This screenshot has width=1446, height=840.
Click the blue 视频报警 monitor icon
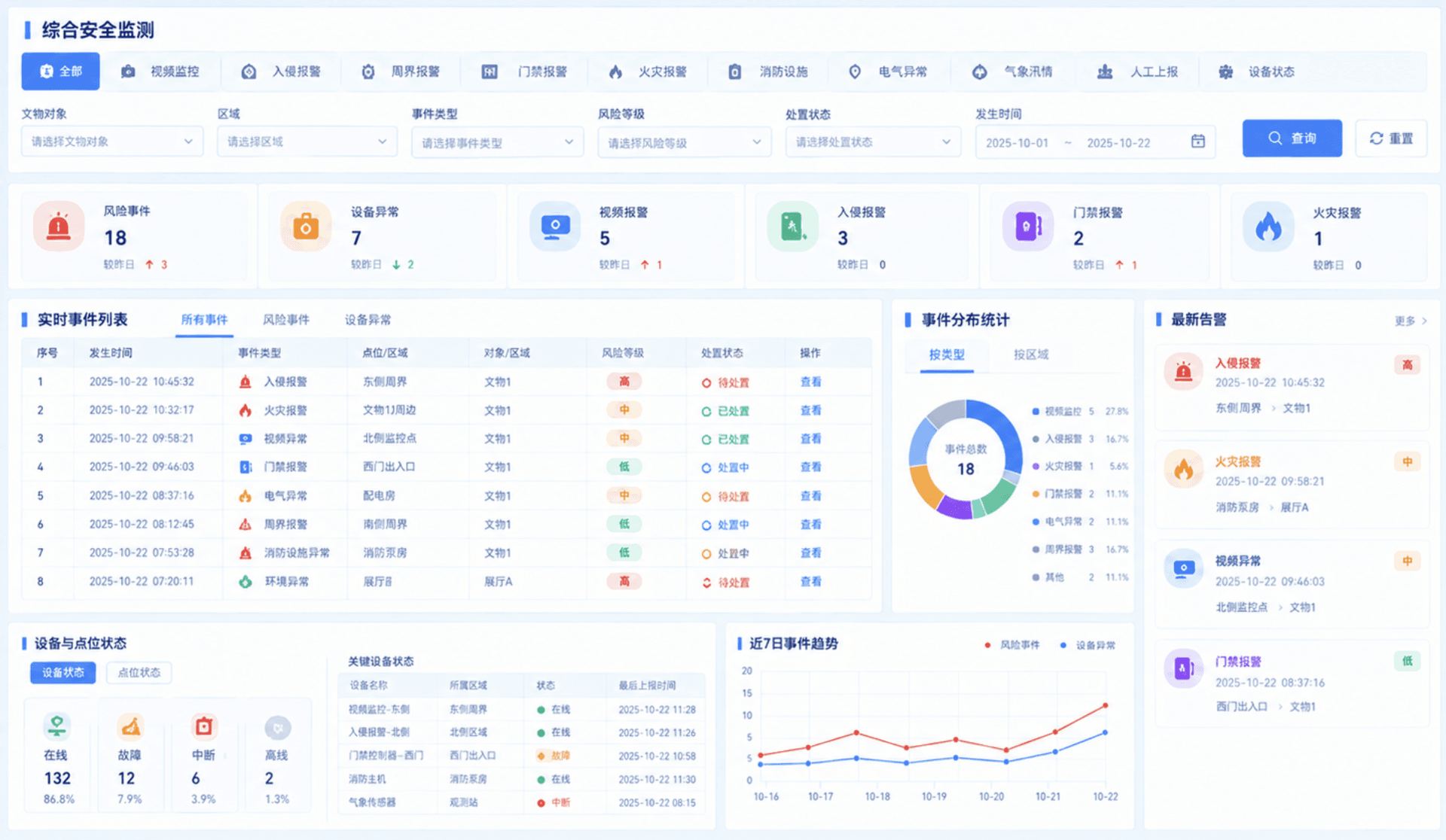coord(555,226)
